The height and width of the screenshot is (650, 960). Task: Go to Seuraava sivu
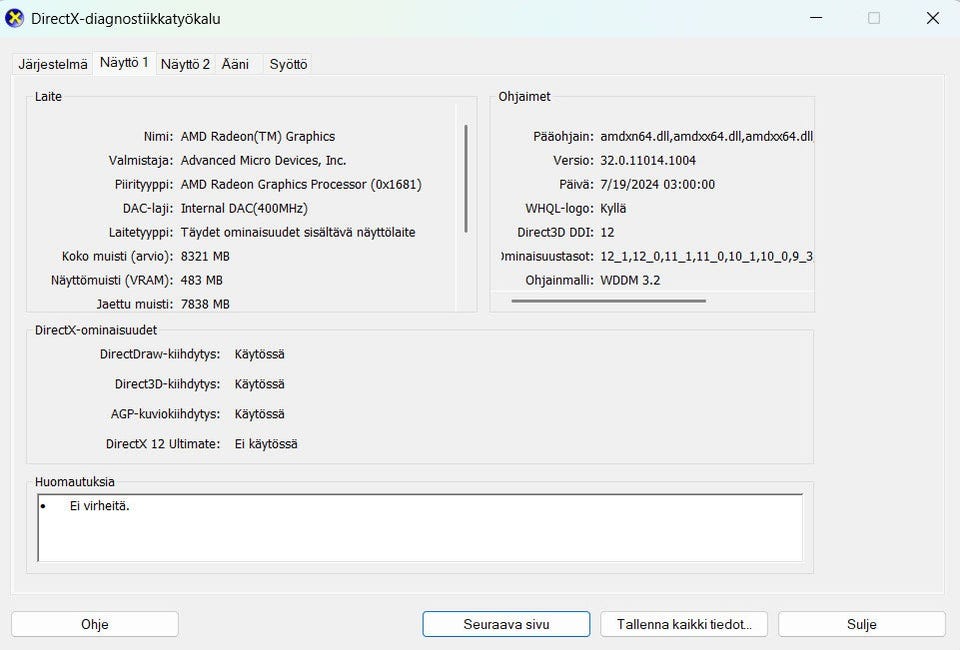[x=506, y=624]
